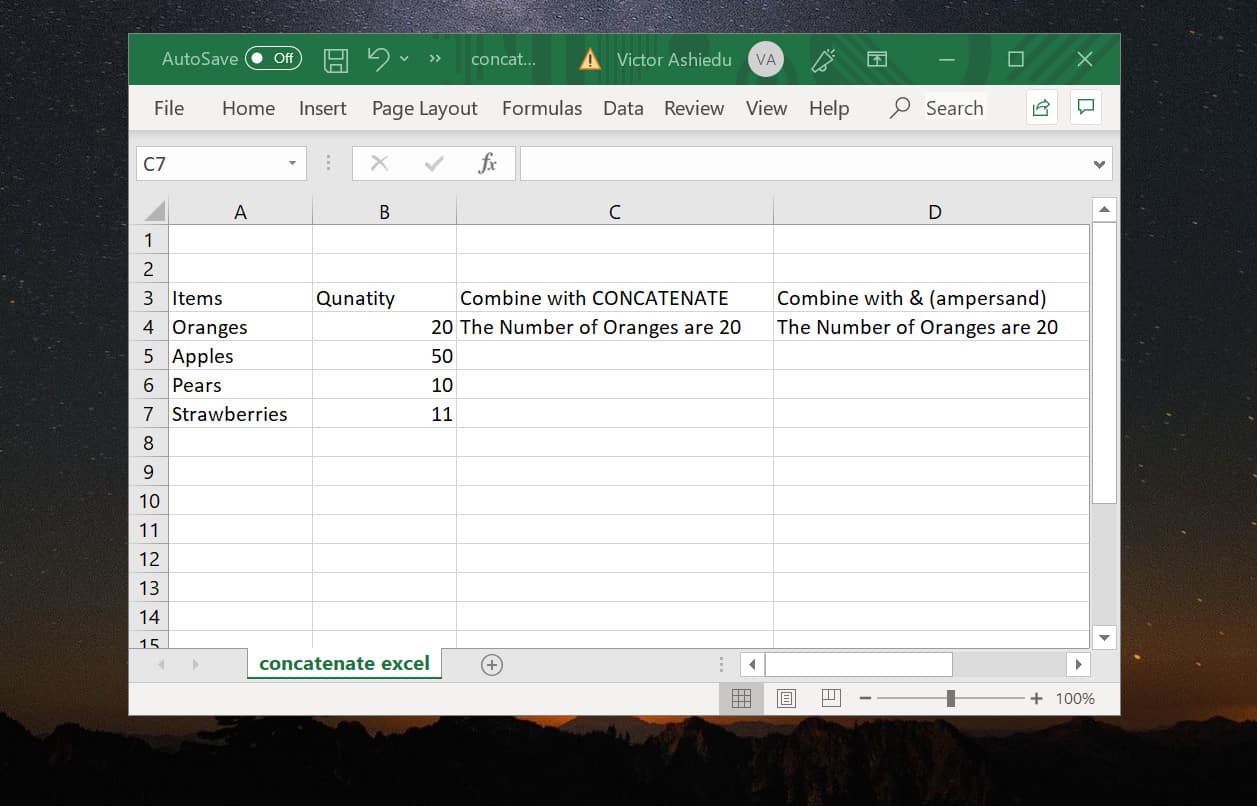Click the 100% zoom level button

click(x=1074, y=698)
